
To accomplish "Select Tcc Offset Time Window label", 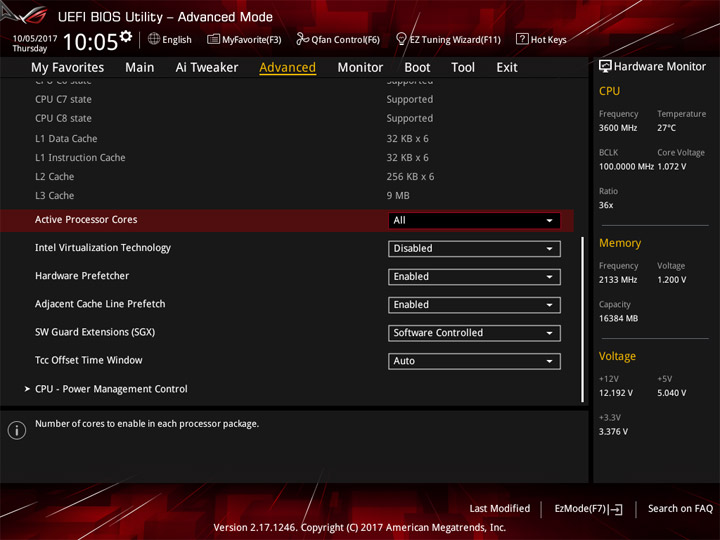I will [89, 360].
